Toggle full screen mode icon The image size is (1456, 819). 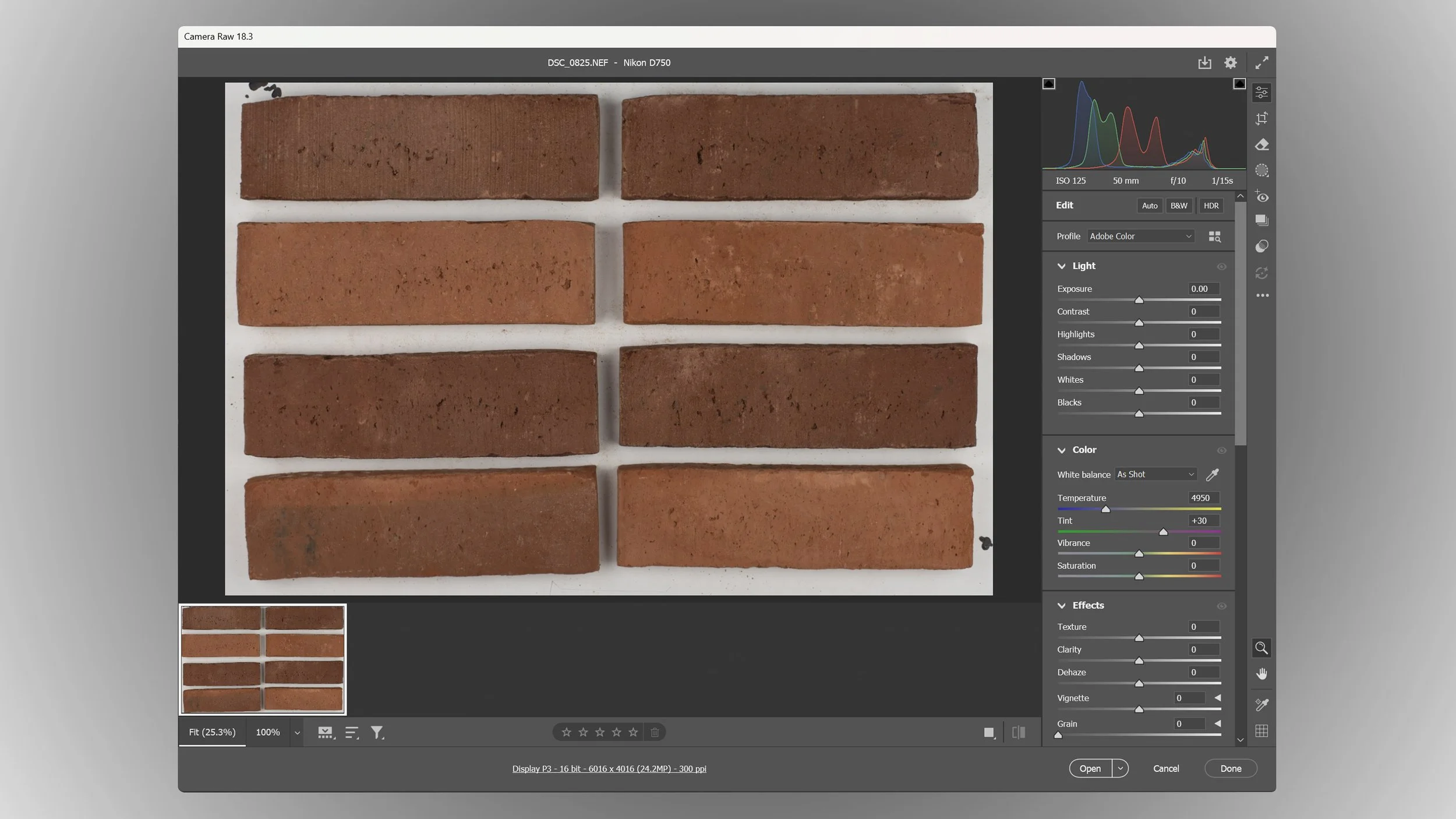1261,63
